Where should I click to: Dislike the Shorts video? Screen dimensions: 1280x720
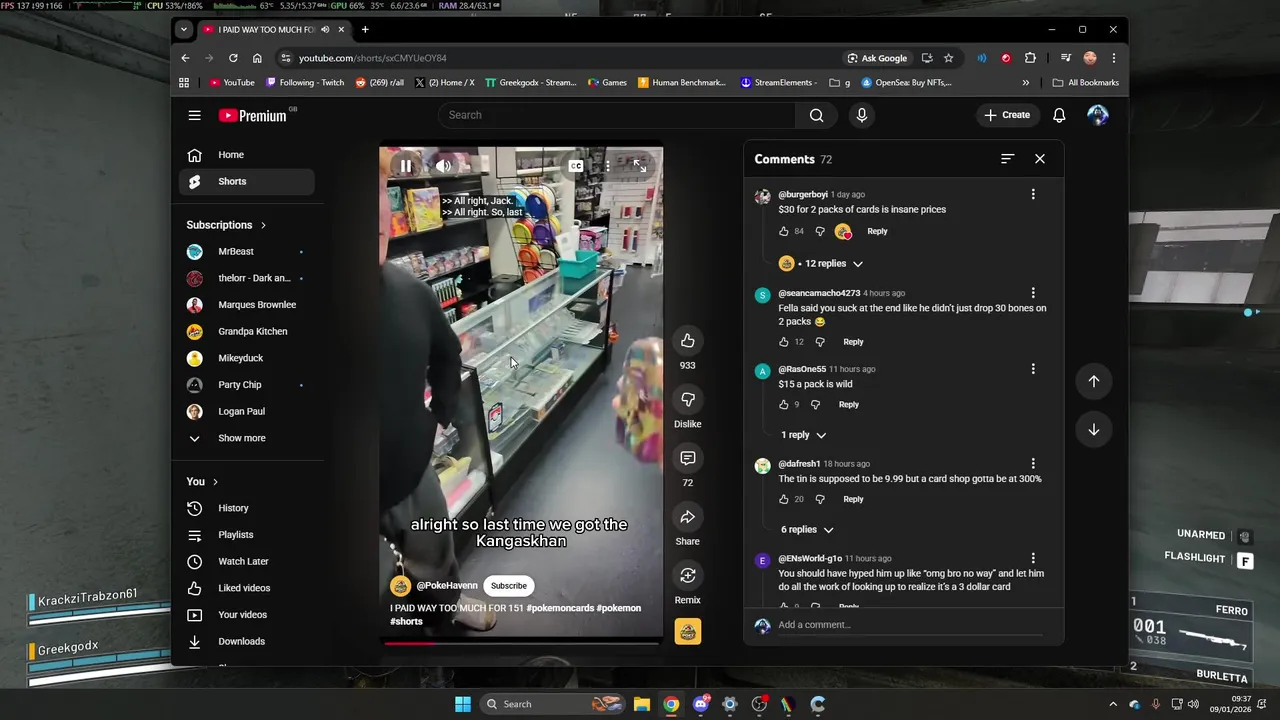tap(688, 400)
